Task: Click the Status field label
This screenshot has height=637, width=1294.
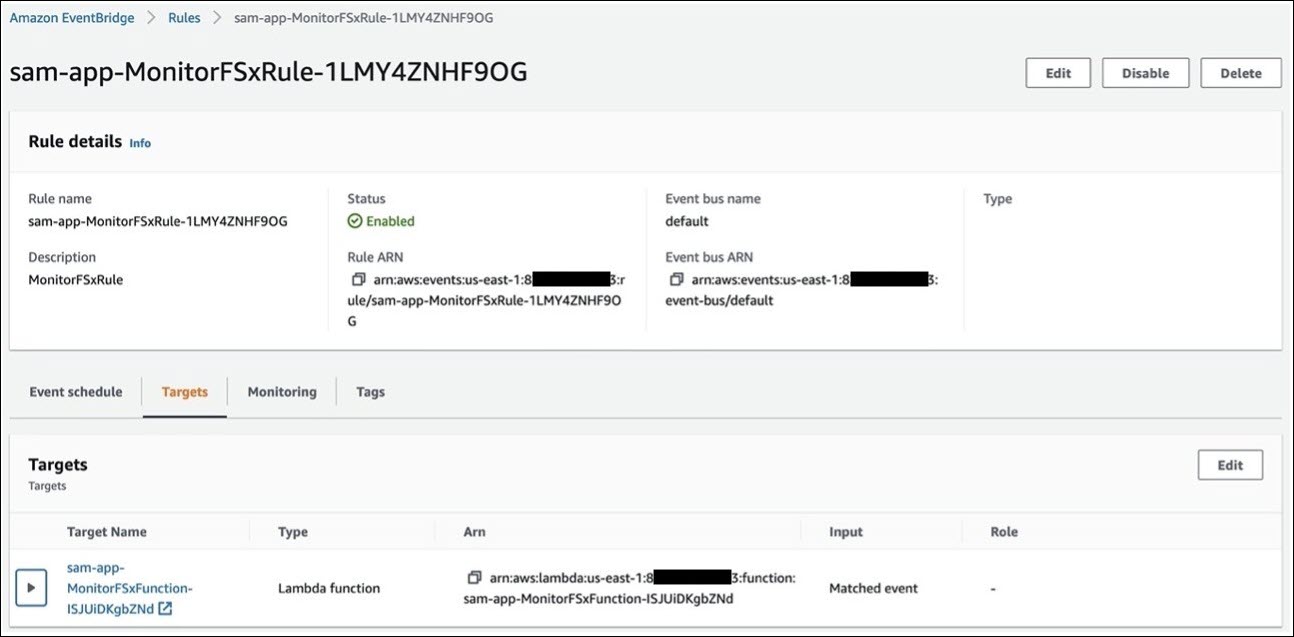Action: 366,199
